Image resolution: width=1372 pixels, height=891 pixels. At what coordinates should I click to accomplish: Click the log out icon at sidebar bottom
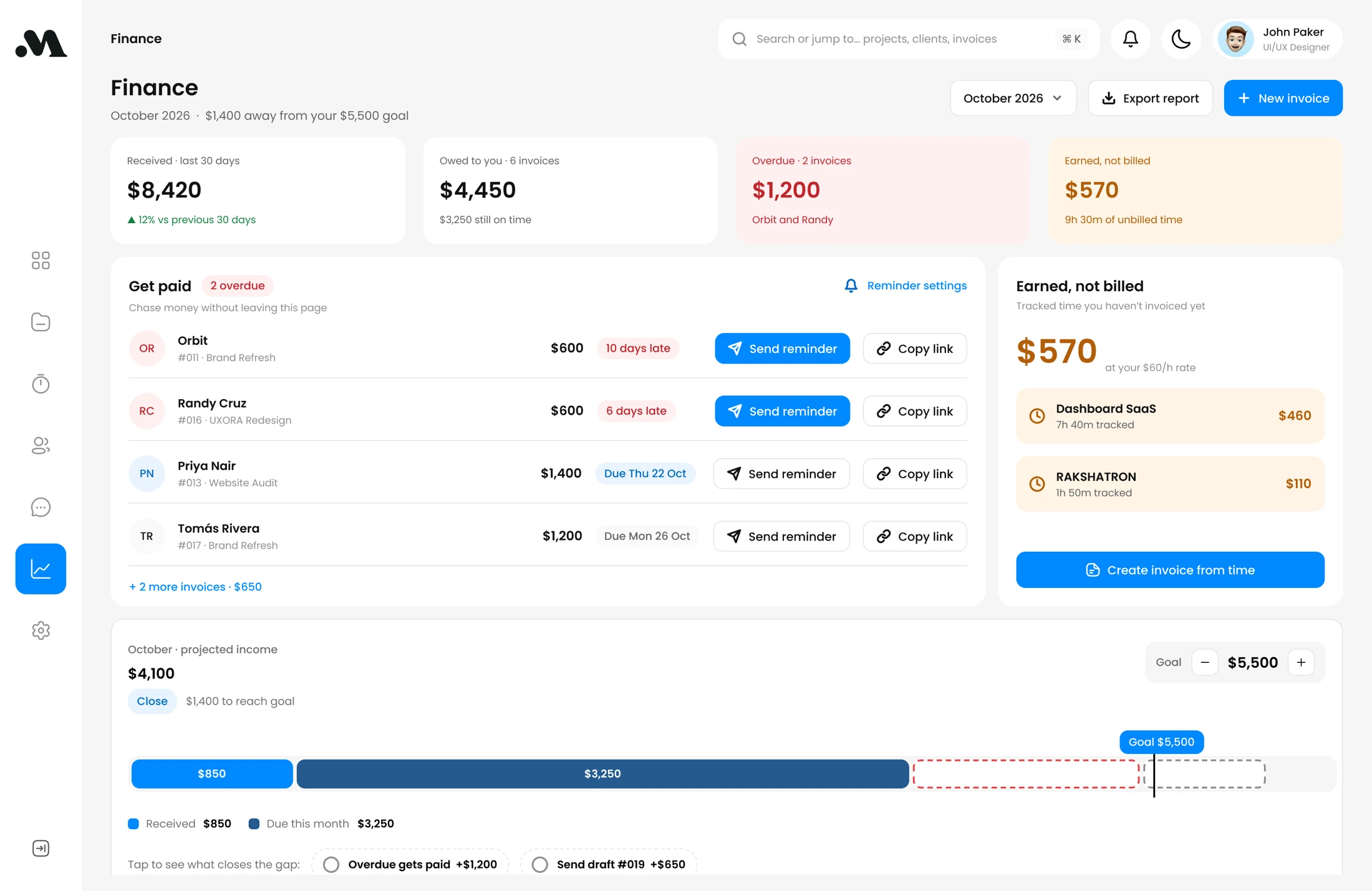(x=41, y=848)
